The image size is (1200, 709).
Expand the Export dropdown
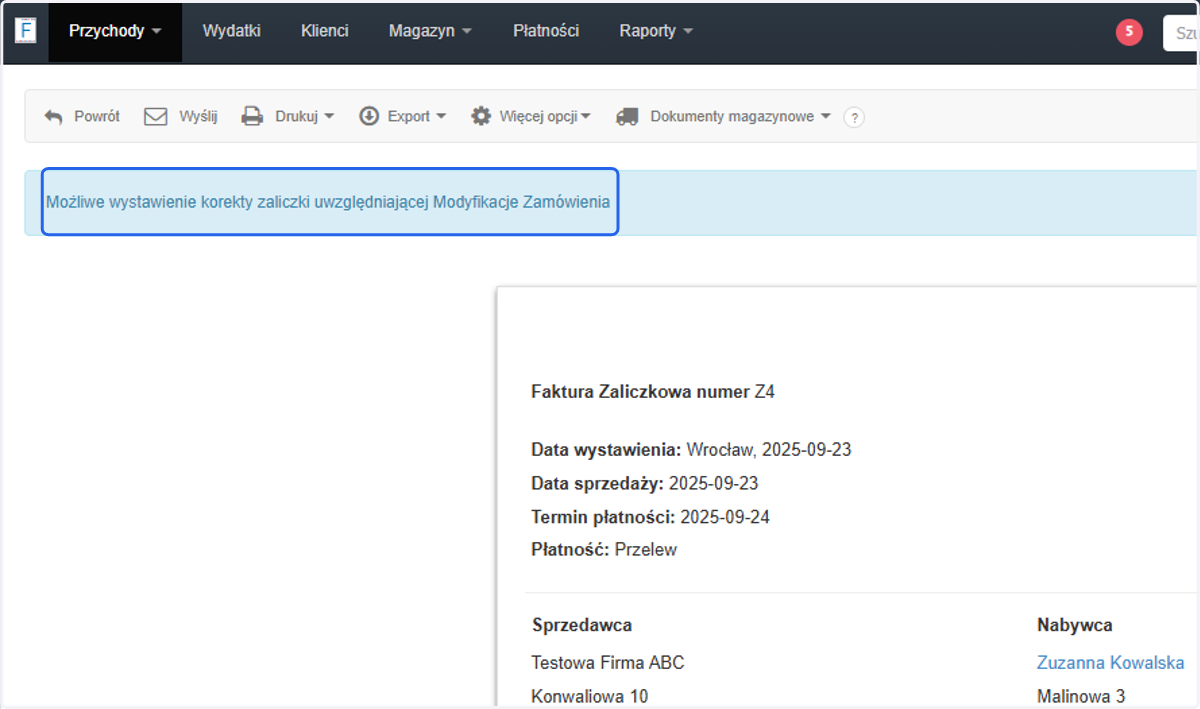(x=417, y=116)
